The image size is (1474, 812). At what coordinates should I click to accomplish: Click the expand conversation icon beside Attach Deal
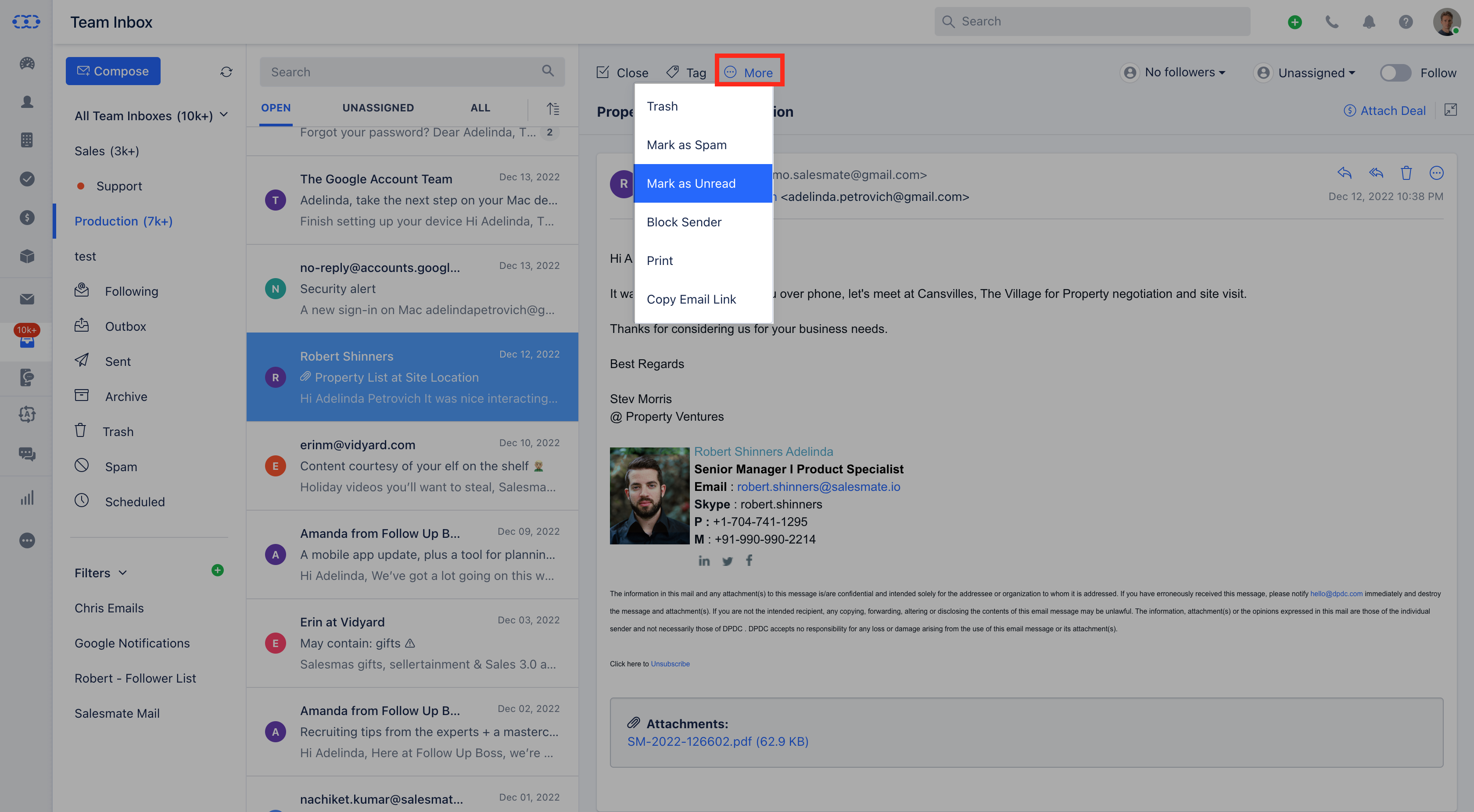(x=1451, y=110)
